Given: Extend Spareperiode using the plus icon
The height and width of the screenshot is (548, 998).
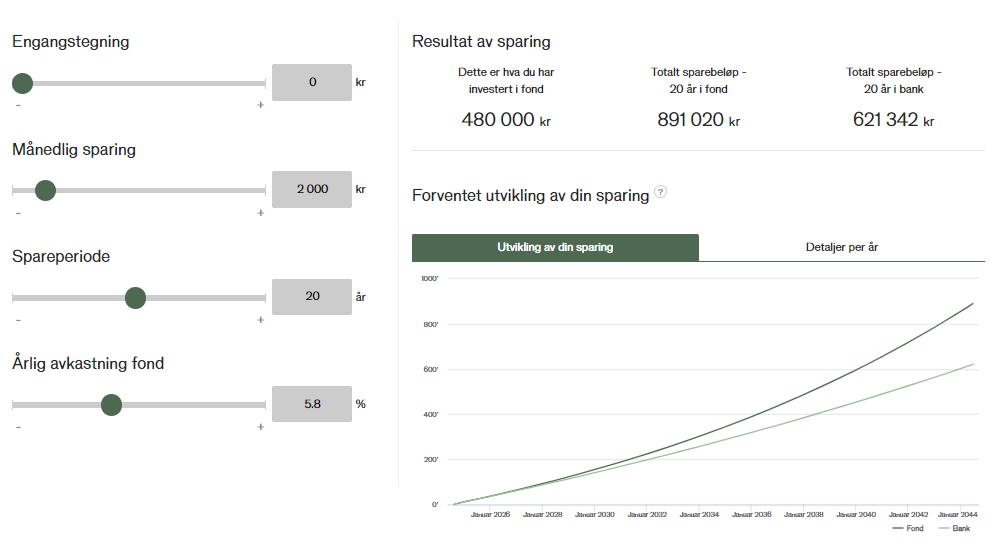Looking at the screenshot, I should [x=260, y=320].
